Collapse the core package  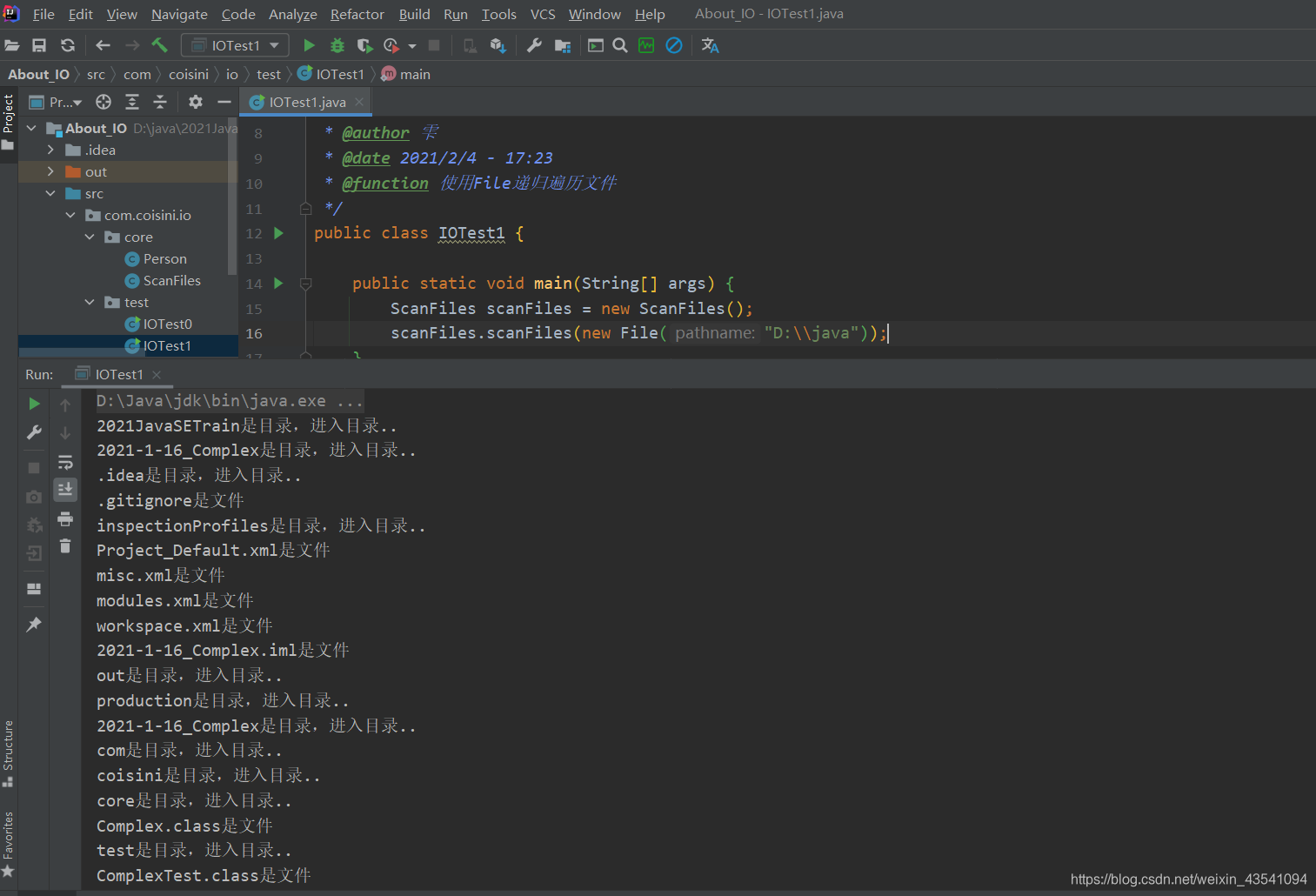pos(90,237)
